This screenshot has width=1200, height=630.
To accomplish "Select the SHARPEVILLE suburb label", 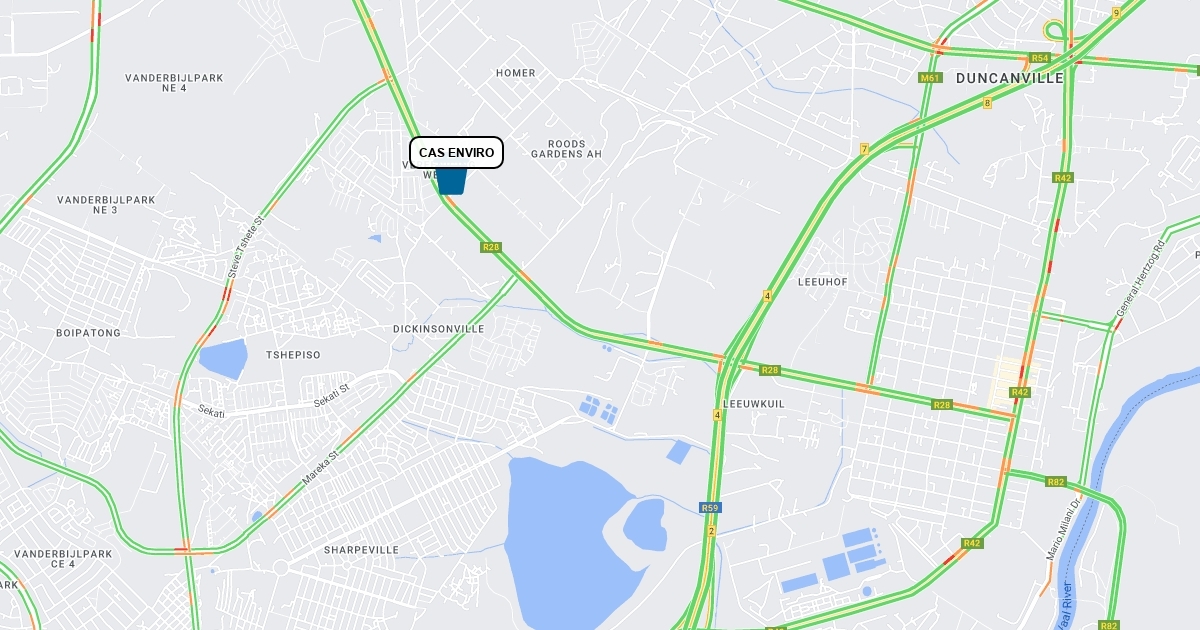I will click(x=361, y=550).
